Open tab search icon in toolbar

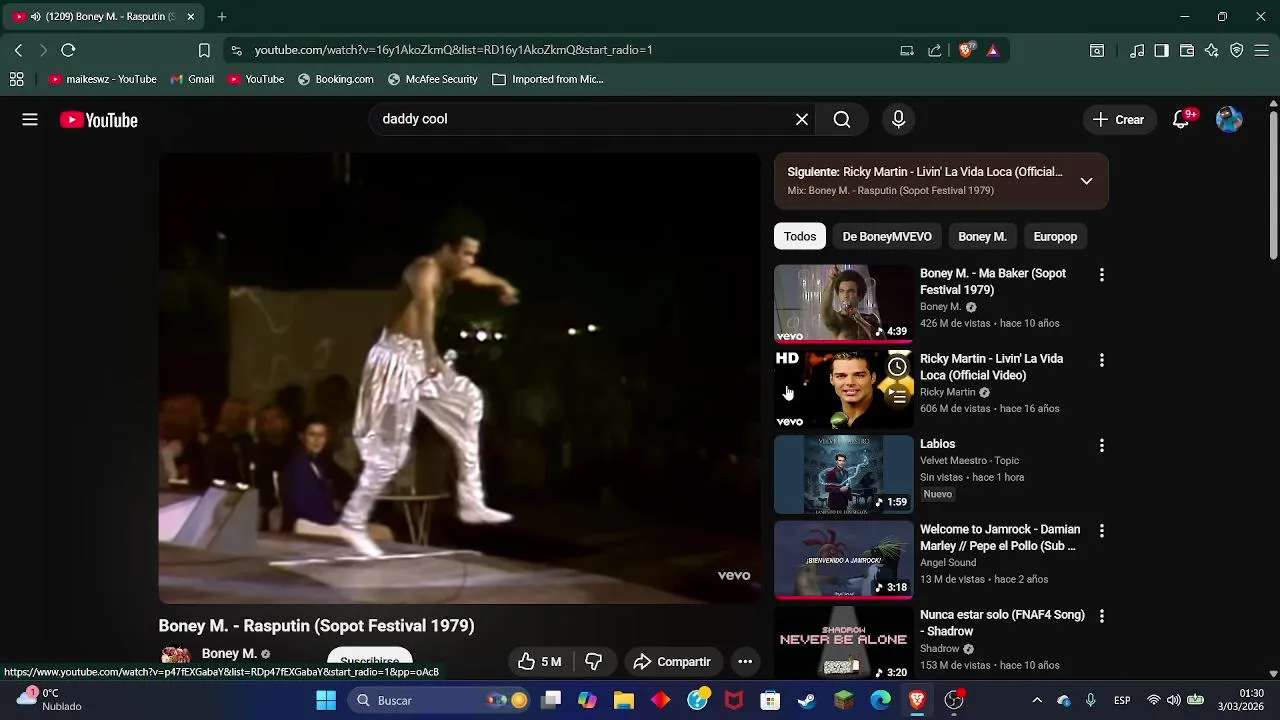tap(1097, 50)
